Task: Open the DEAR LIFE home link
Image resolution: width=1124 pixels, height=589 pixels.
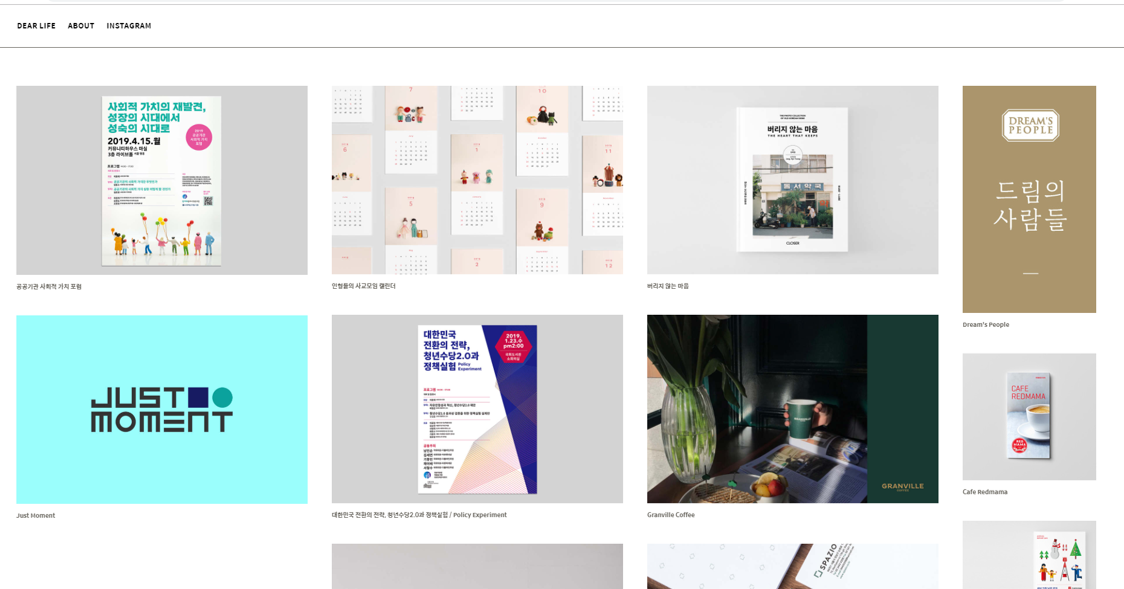Action: [x=37, y=26]
